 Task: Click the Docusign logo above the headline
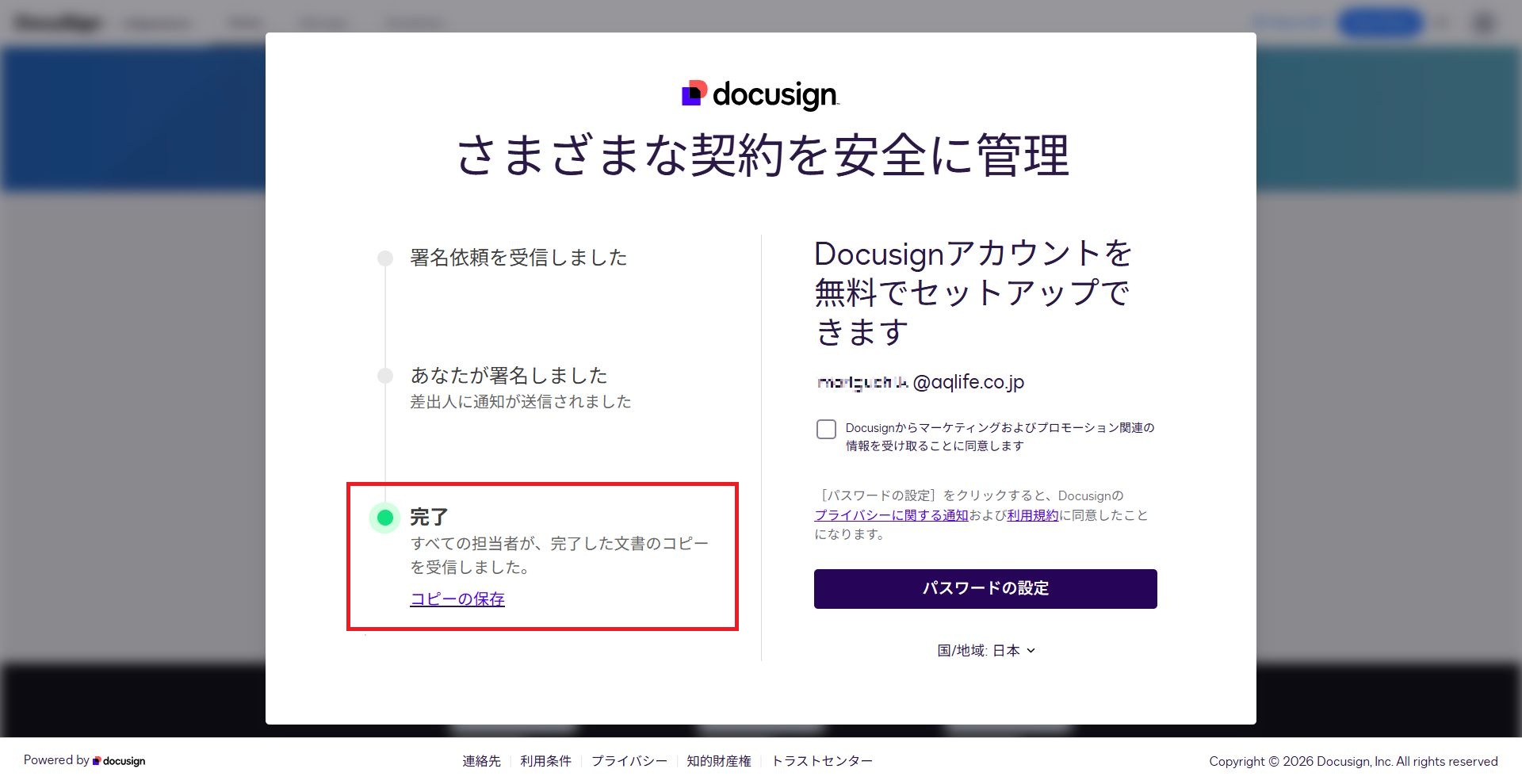click(759, 94)
